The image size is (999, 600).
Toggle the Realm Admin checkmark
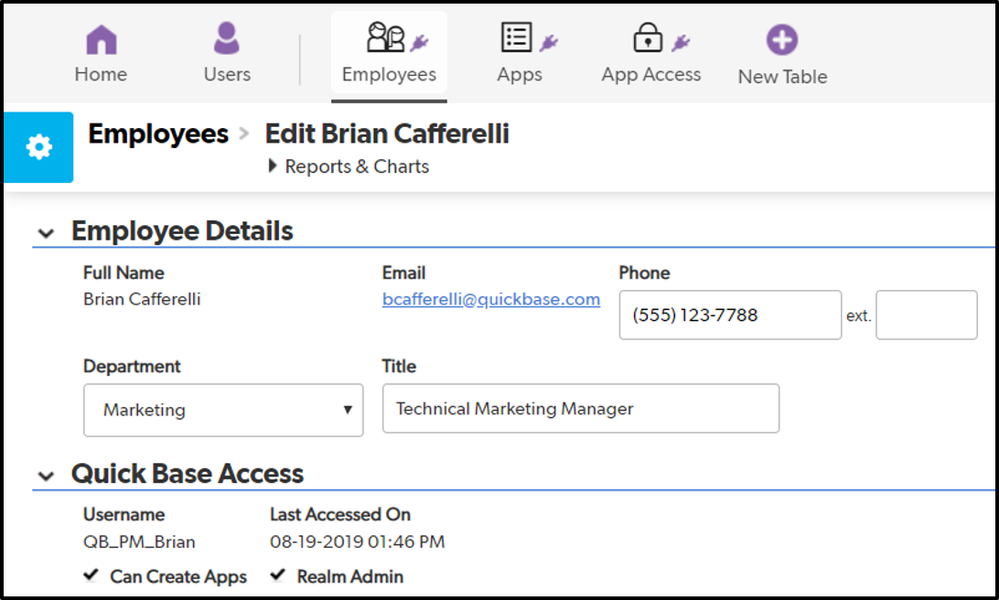pos(278,575)
